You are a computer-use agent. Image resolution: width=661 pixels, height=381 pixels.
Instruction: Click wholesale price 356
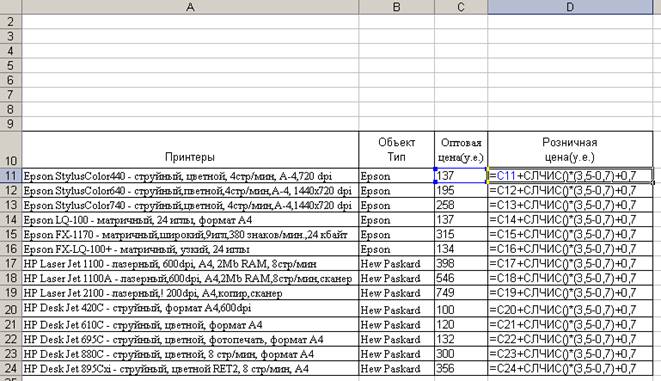(461, 368)
